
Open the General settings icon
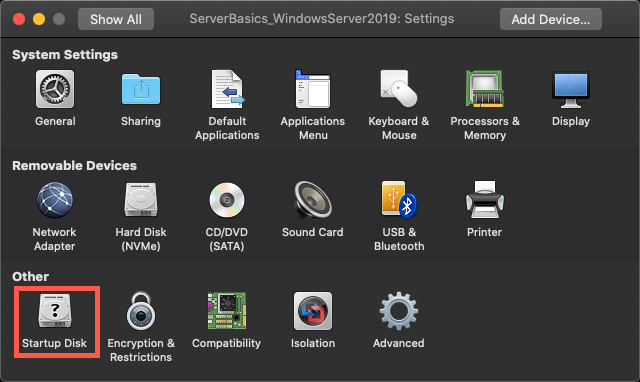55,89
